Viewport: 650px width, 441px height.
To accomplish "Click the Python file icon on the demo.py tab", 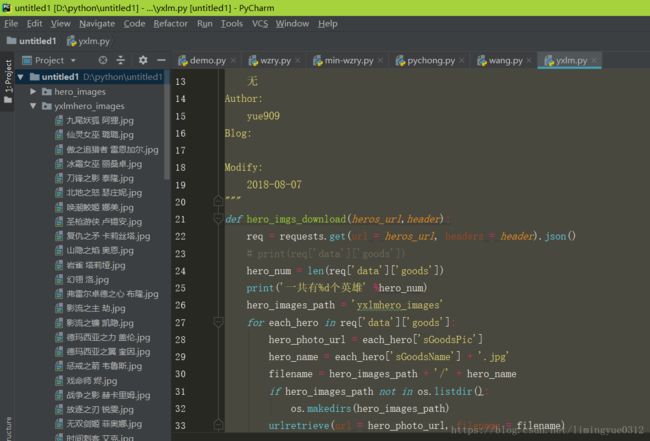I will (183, 61).
